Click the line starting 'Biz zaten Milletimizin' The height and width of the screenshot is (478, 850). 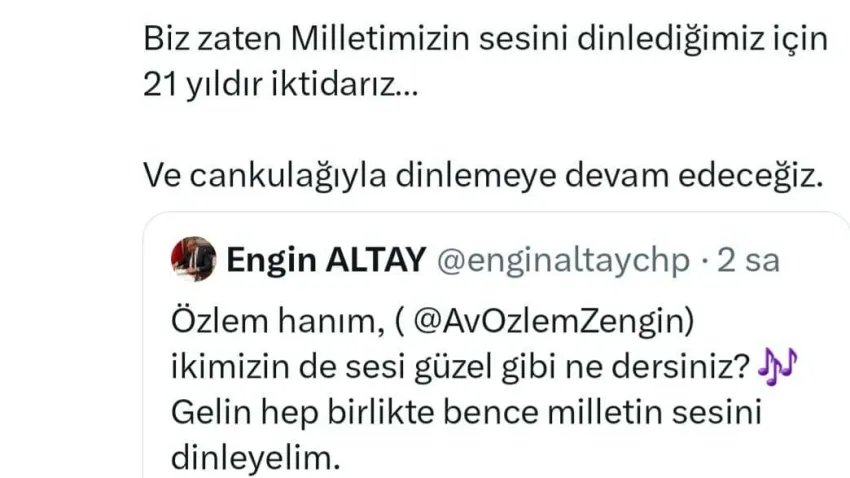point(486,39)
